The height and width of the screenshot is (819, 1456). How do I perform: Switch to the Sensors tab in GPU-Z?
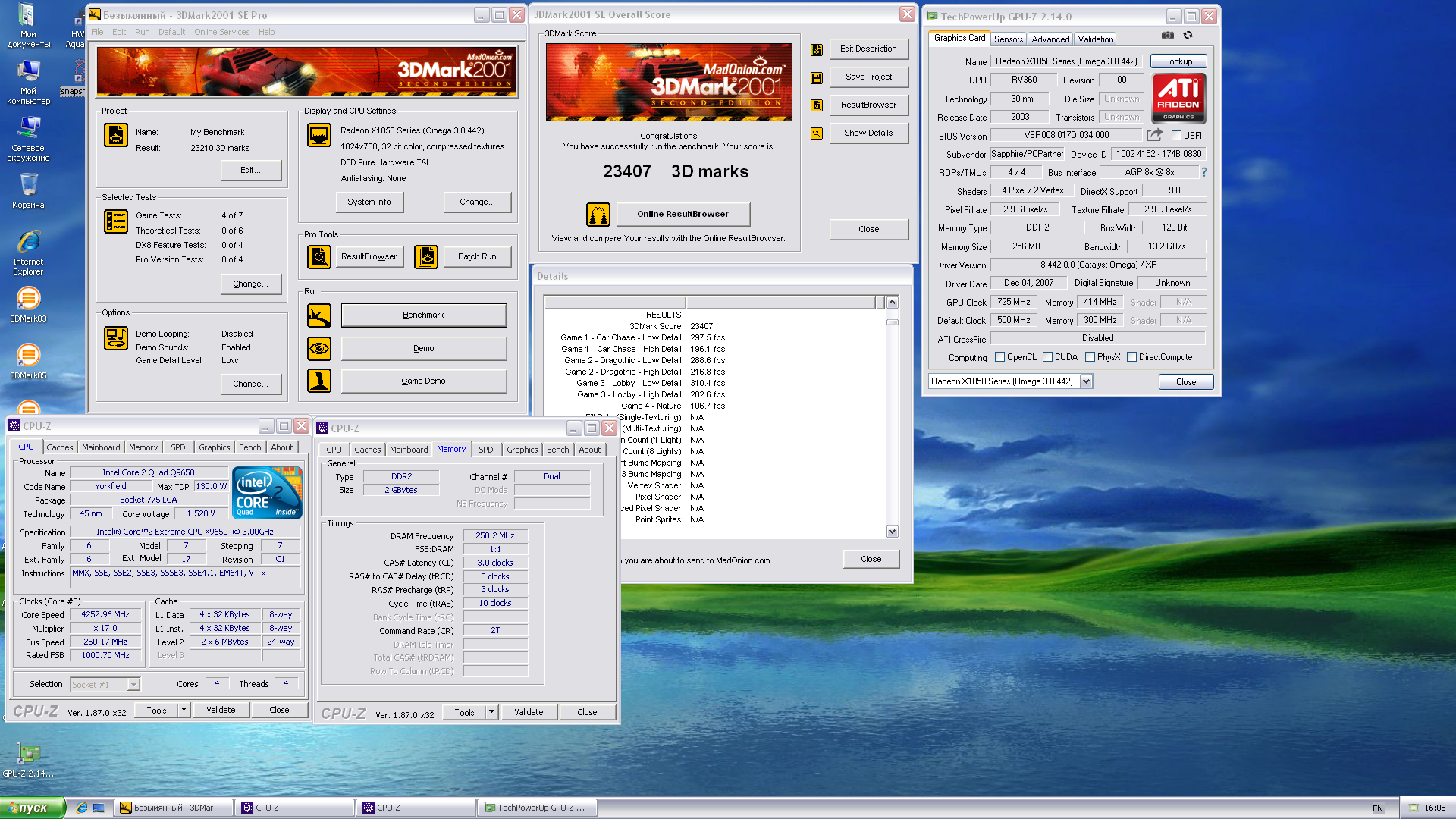click(1009, 39)
